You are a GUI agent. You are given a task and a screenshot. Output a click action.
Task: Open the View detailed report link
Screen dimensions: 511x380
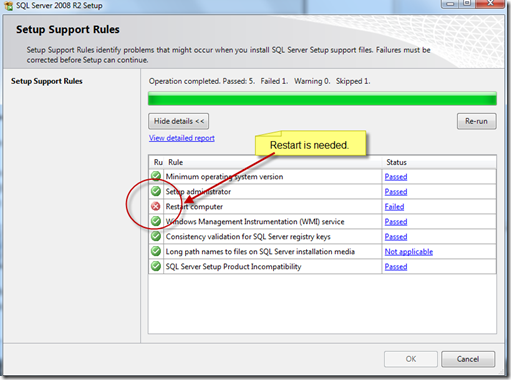coord(182,138)
